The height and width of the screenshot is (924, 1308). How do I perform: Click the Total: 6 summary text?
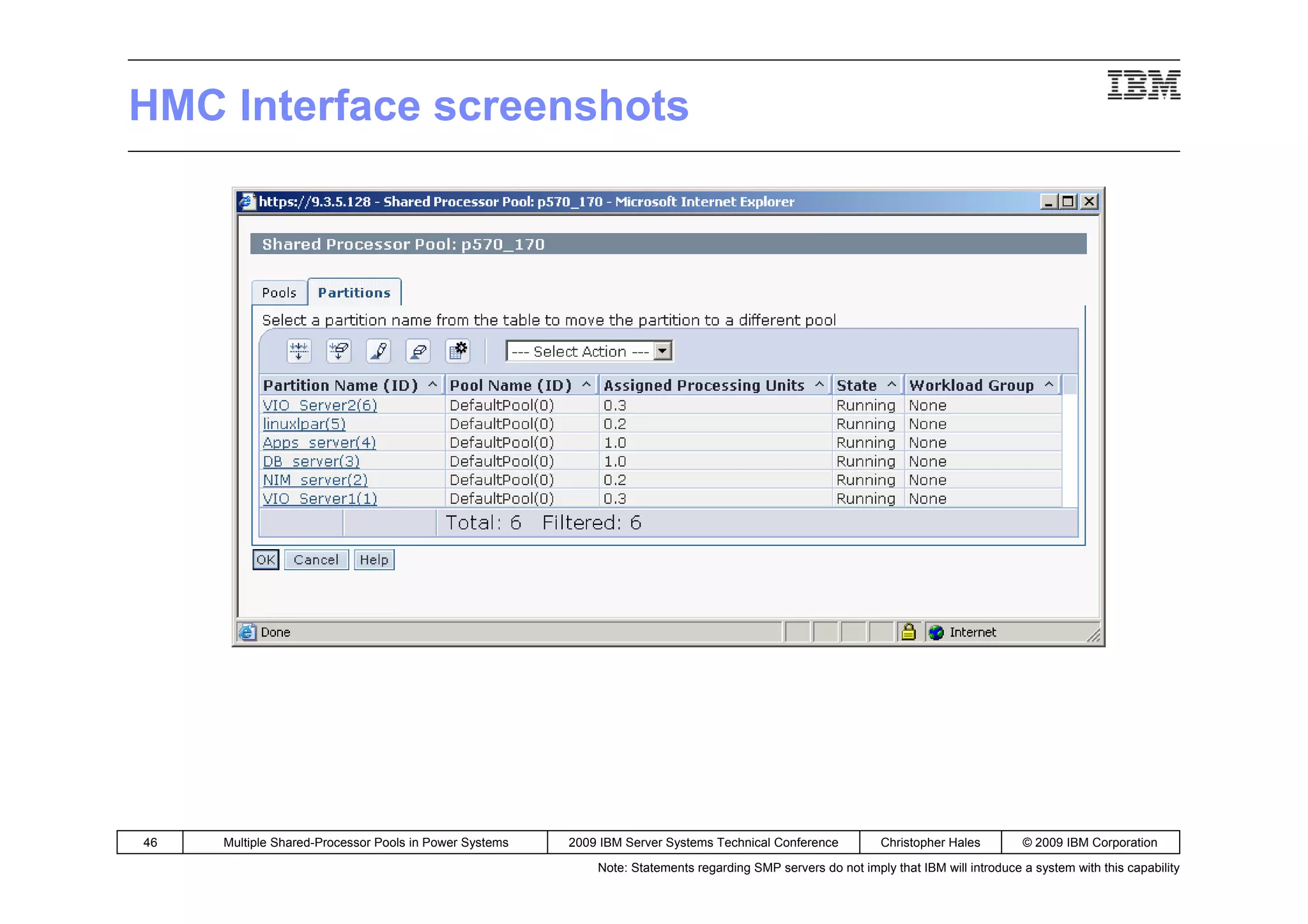(x=483, y=522)
